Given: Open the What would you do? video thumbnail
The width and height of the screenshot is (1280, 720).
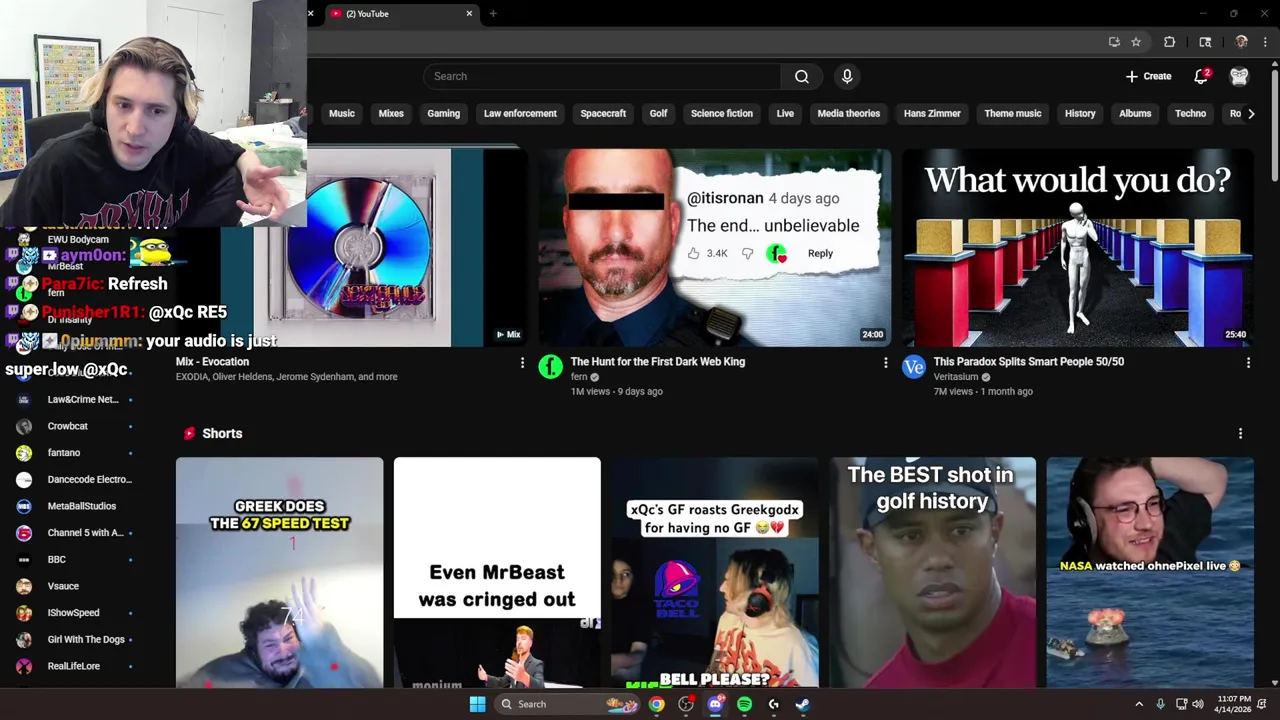Looking at the screenshot, I should point(1078,247).
